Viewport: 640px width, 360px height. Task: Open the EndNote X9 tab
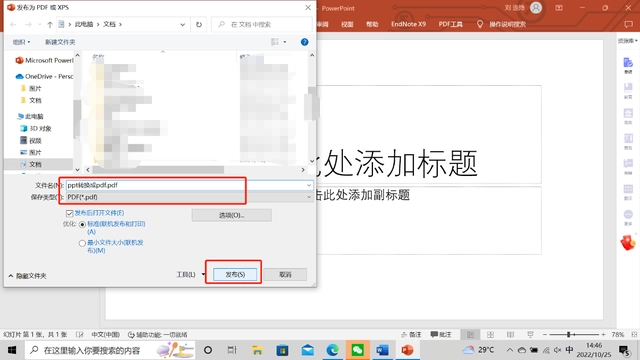408,24
